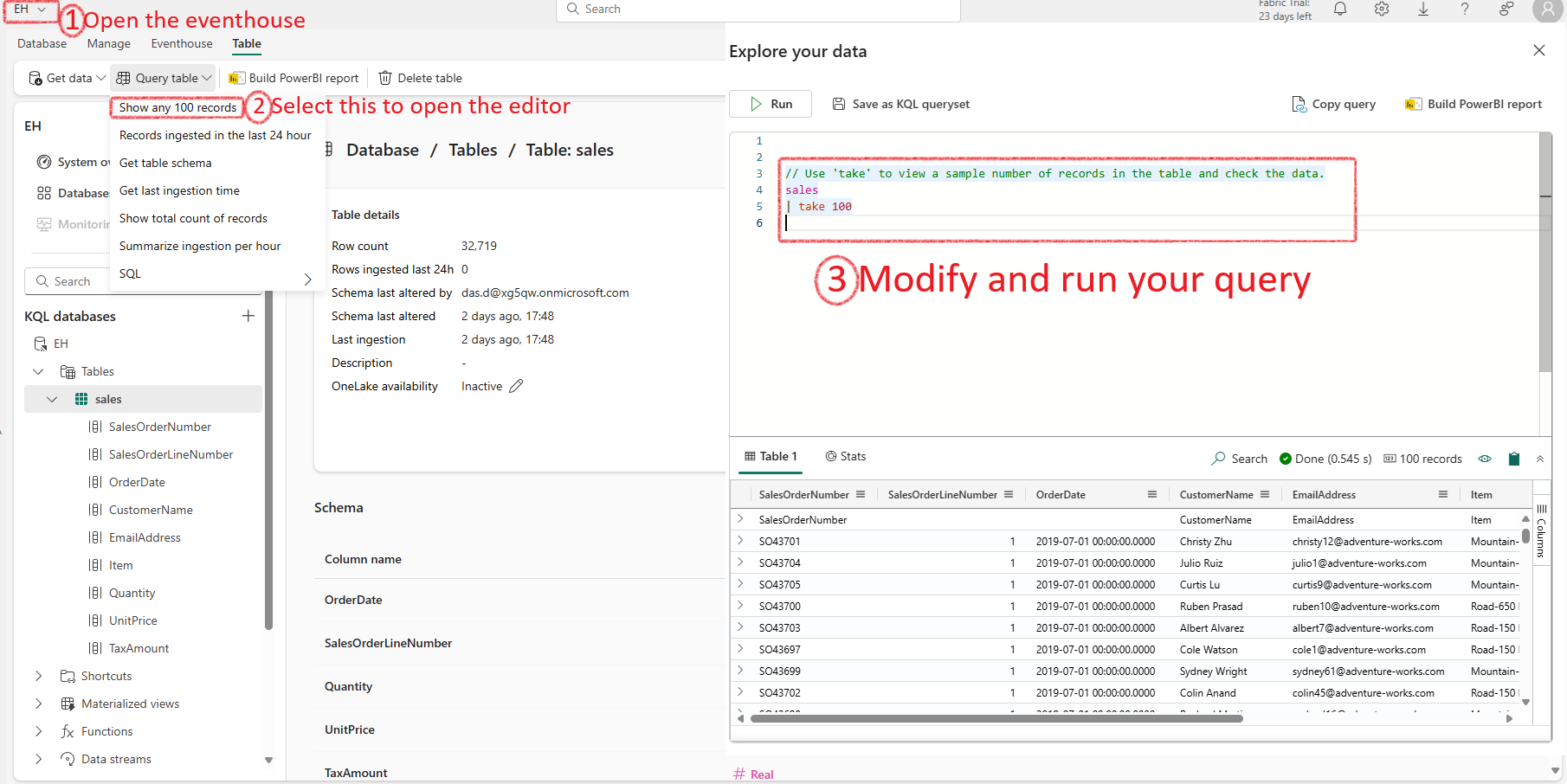Build PowerBI report in explore panel
The width and height of the screenshot is (1567, 784).
1473,104
